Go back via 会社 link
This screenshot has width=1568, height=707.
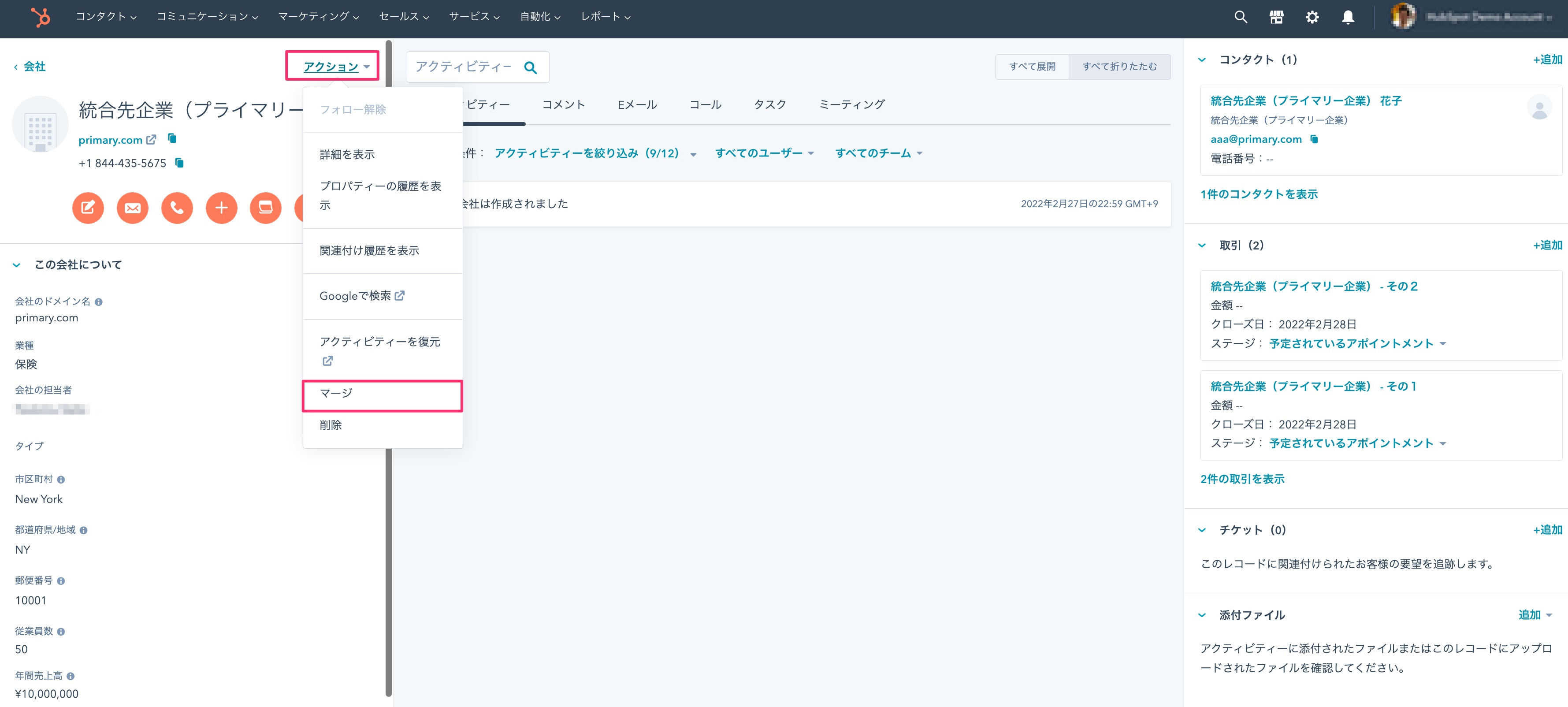[30, 67]
